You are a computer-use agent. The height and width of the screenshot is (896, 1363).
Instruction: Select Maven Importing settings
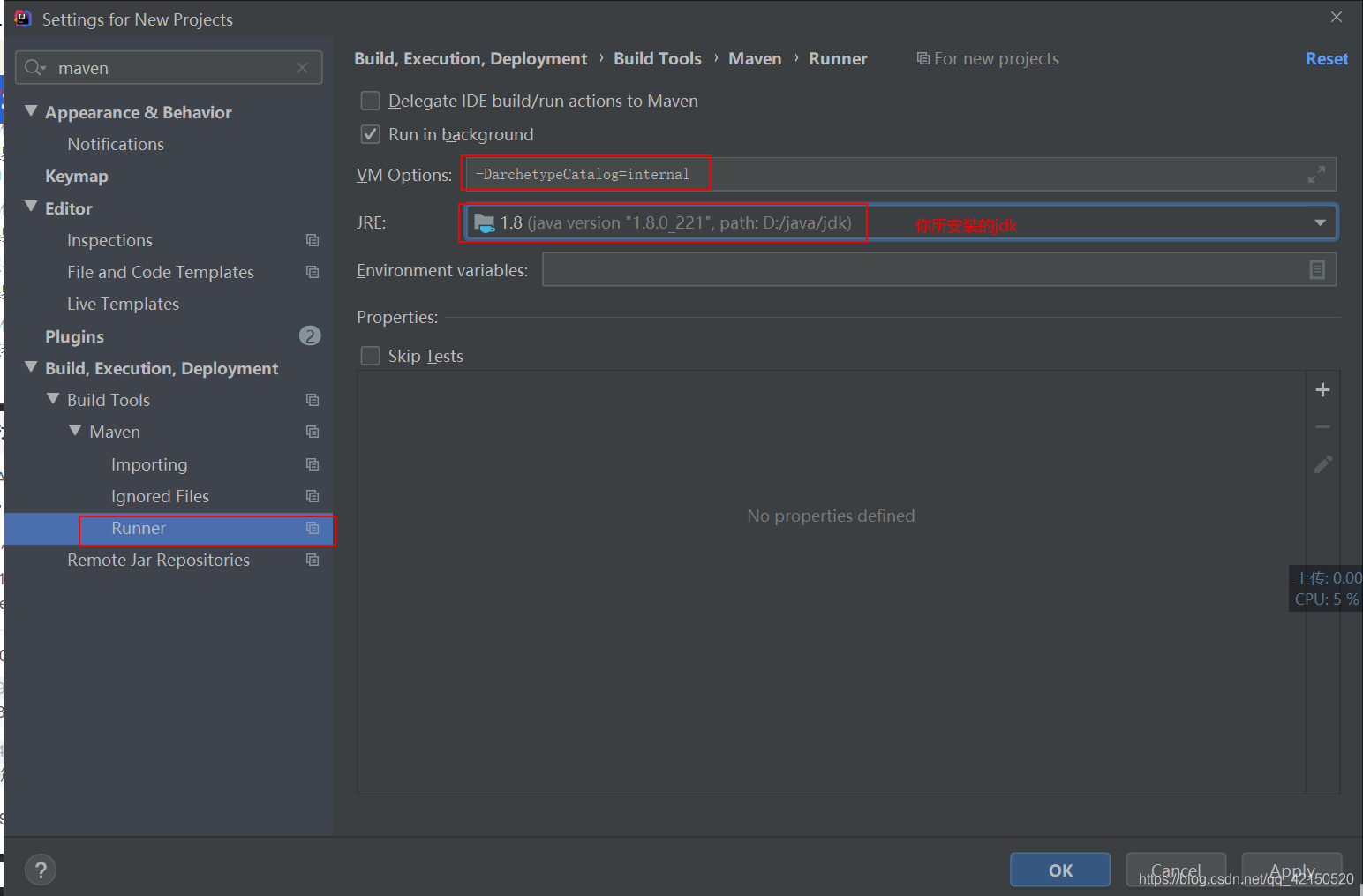tap(149, 464)
